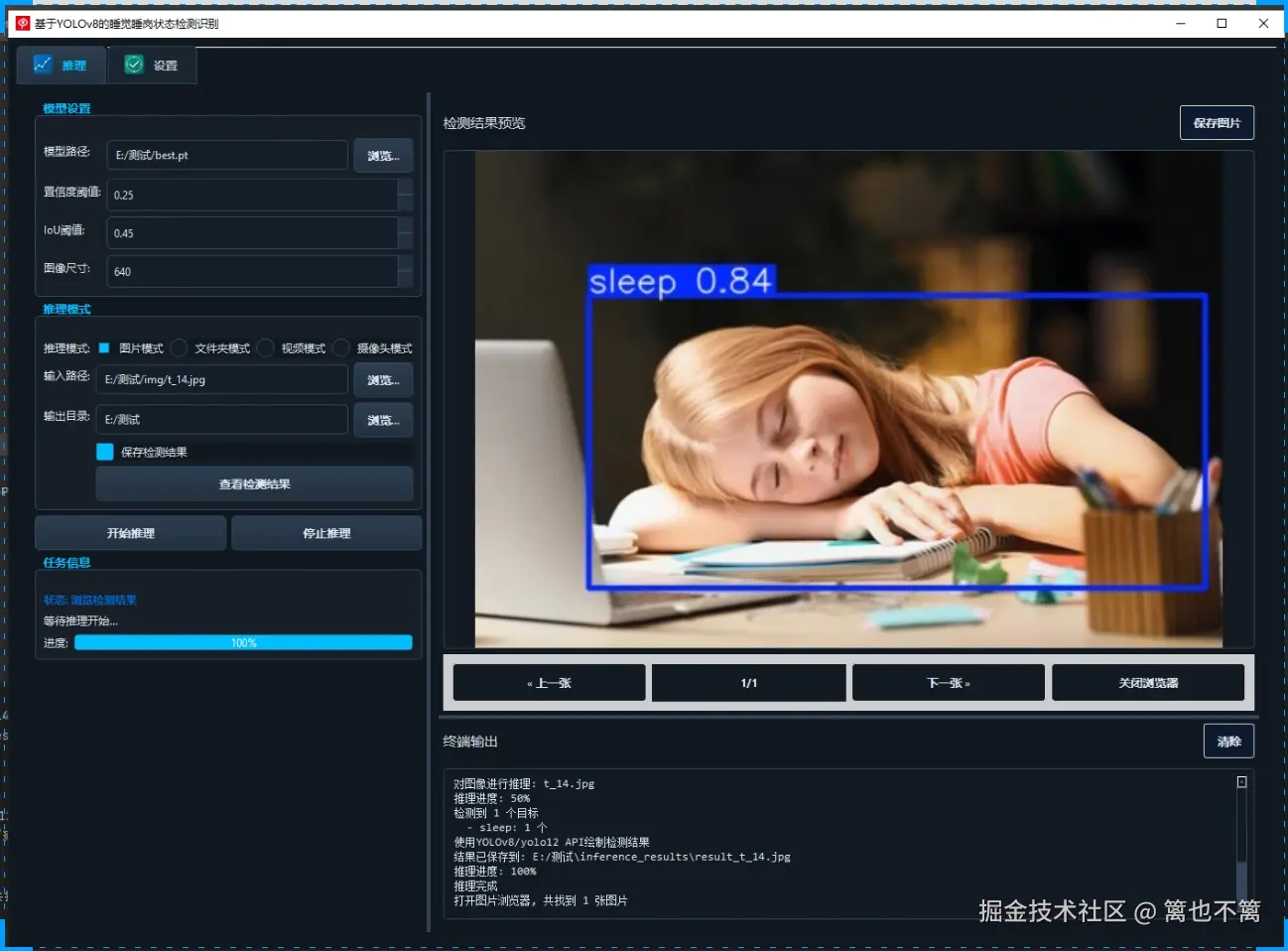The image size is (1288, 951).
Task: Click the sleeping girl detection preview image
Action: coord(848,399)
